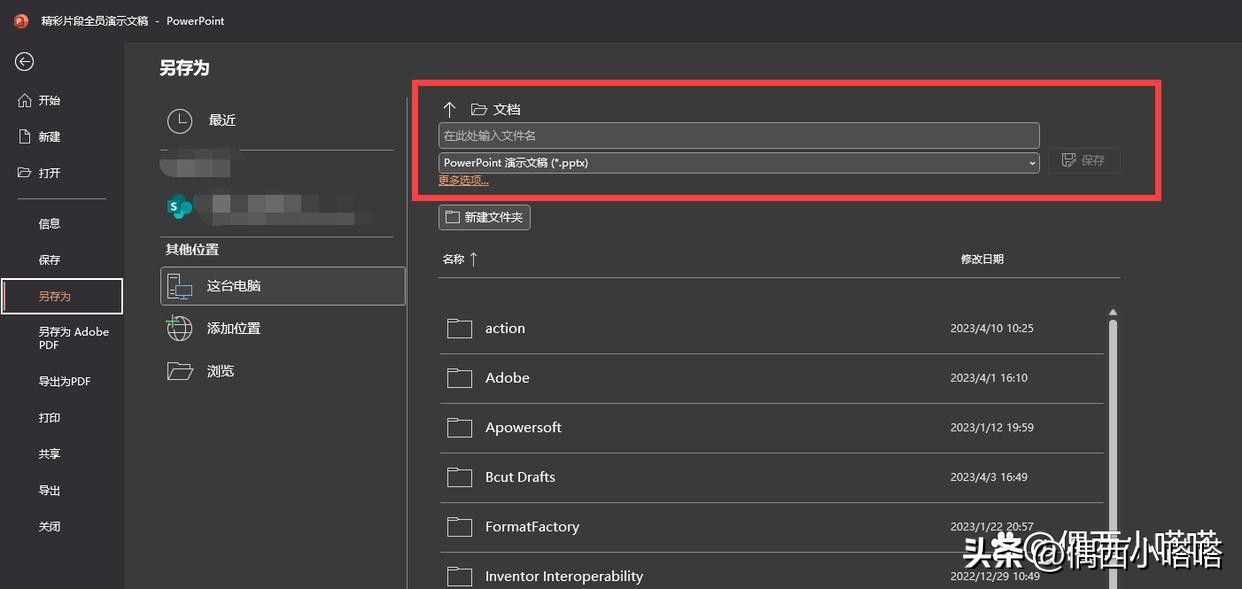The width and height of the screenshot is (1242, 589).
Task: Click the Add a Place globe icon
Action: click(x=179, y=328)
